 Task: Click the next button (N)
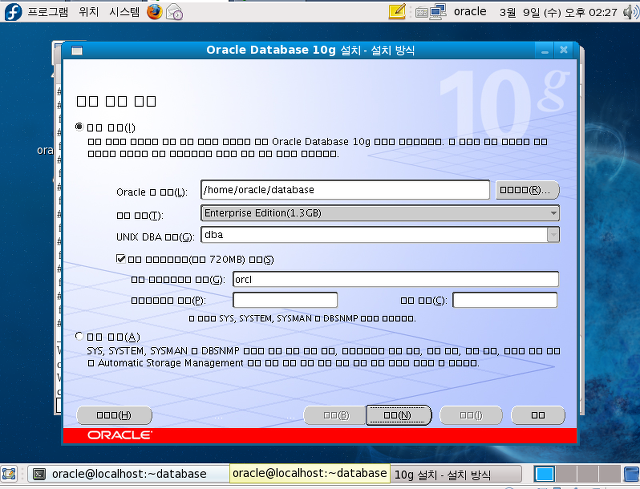(x=398, y=416)
